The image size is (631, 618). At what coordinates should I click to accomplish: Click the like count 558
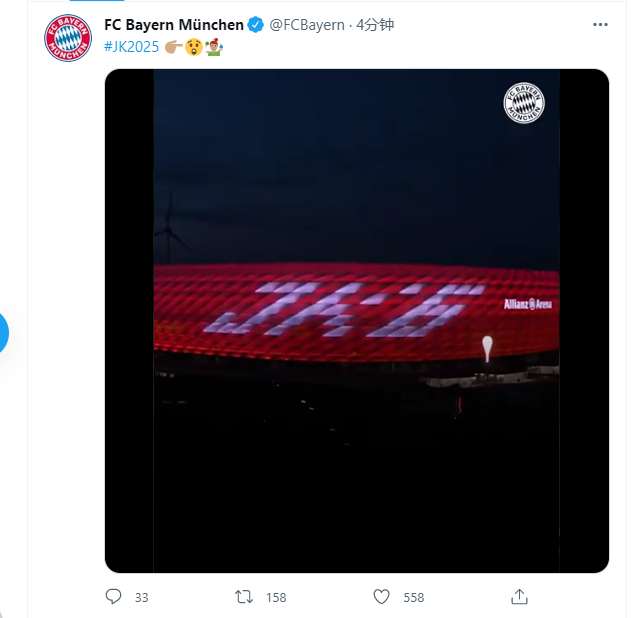click(413, 598)
